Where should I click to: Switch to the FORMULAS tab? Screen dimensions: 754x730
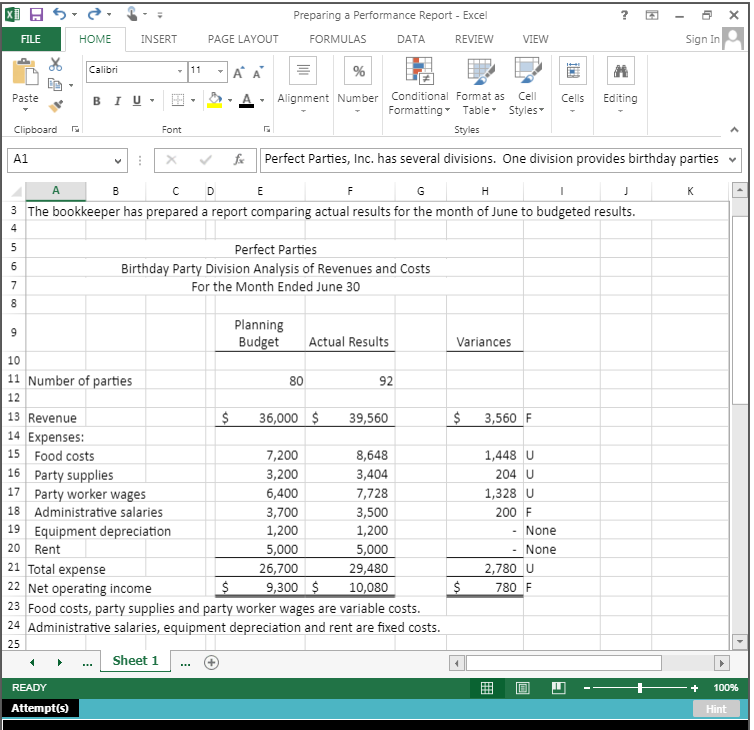[x=338, y=39]
